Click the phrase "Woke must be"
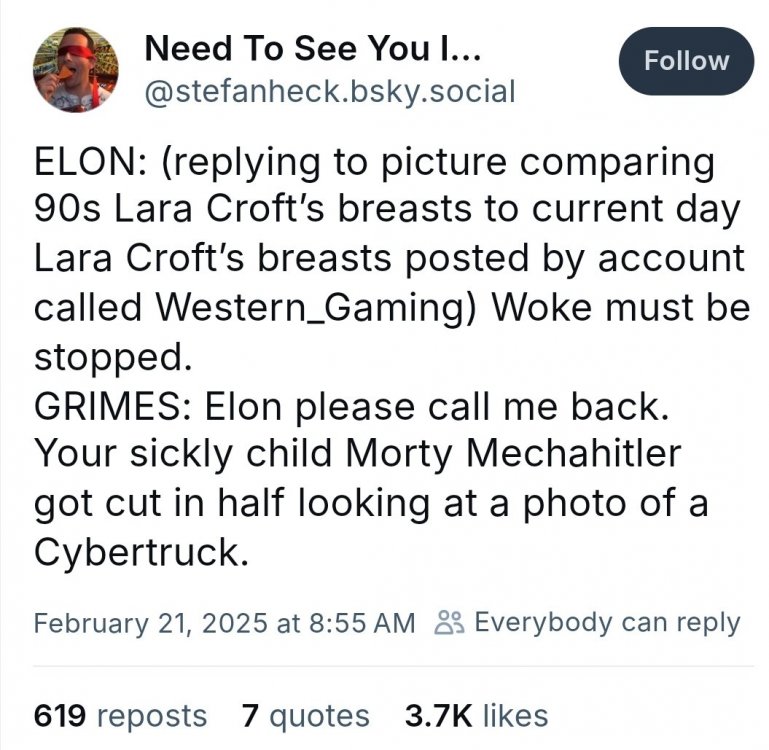Screen dimensions: 769x750 618,308
